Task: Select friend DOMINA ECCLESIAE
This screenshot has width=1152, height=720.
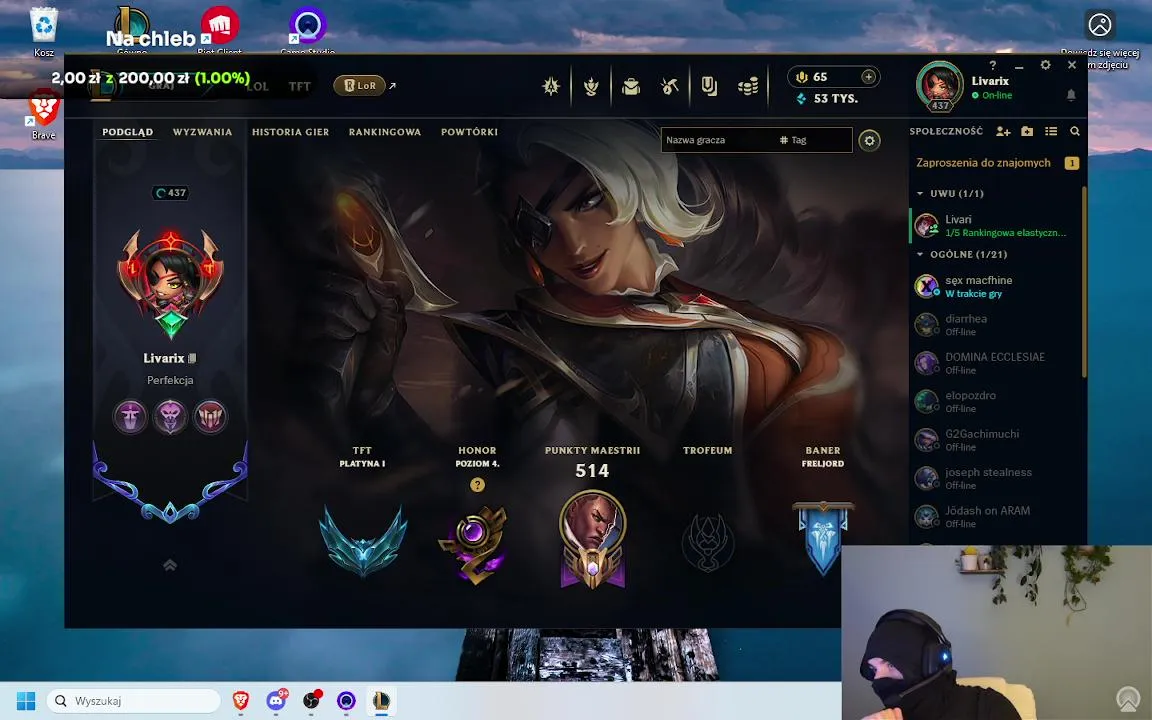Action: tap(996, 363)
